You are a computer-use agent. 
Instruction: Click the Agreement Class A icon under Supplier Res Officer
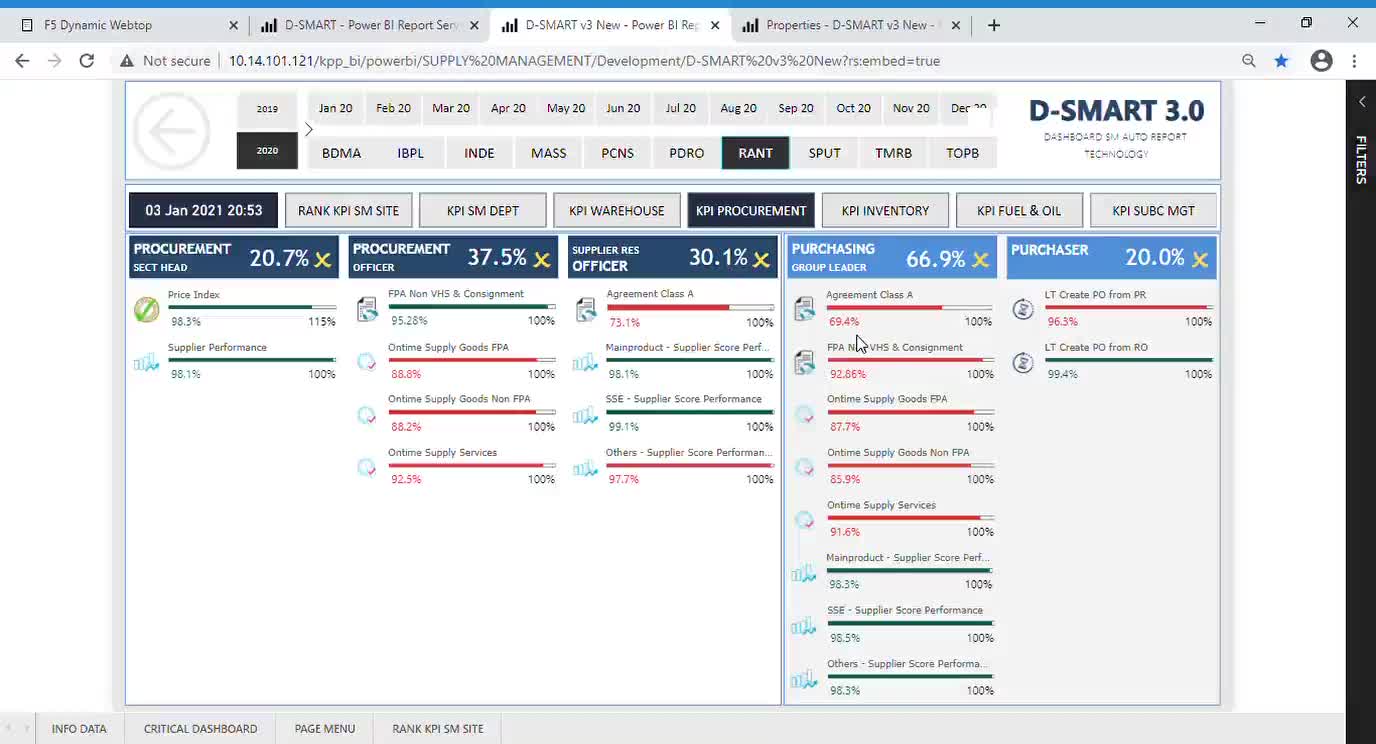tap(586, 309)
